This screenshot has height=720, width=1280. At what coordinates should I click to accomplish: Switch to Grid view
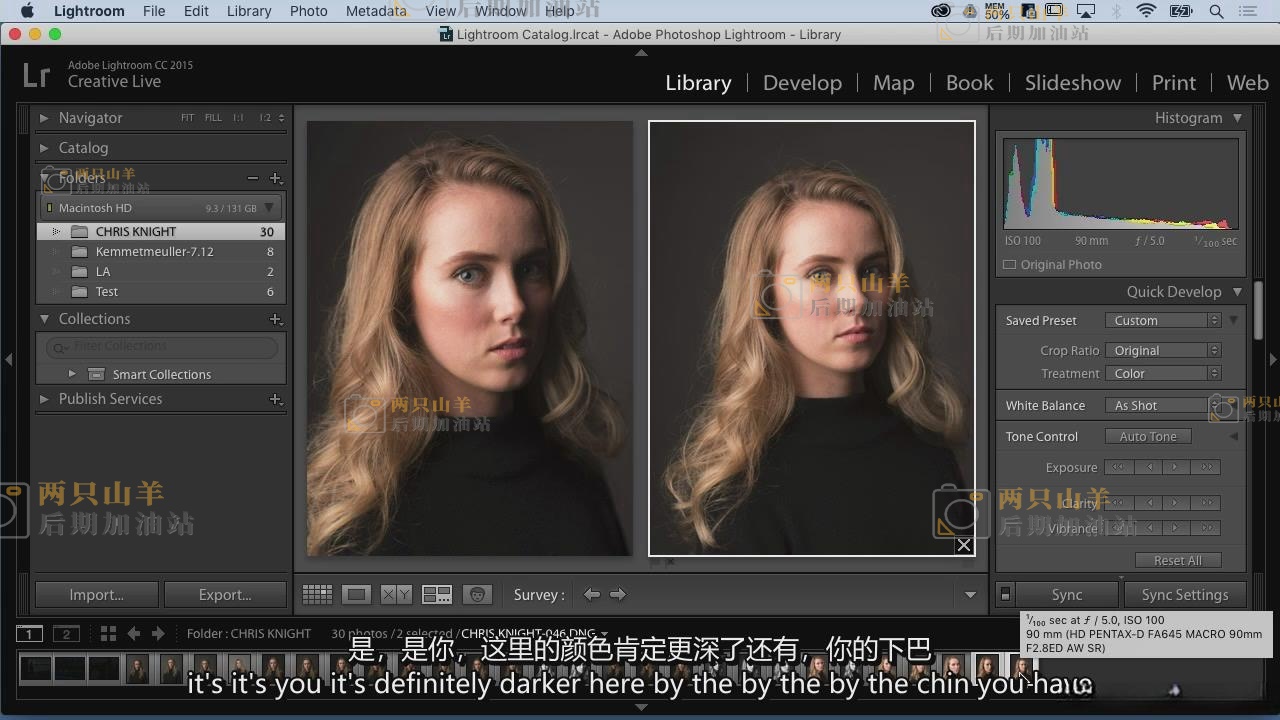pos(317,594)
